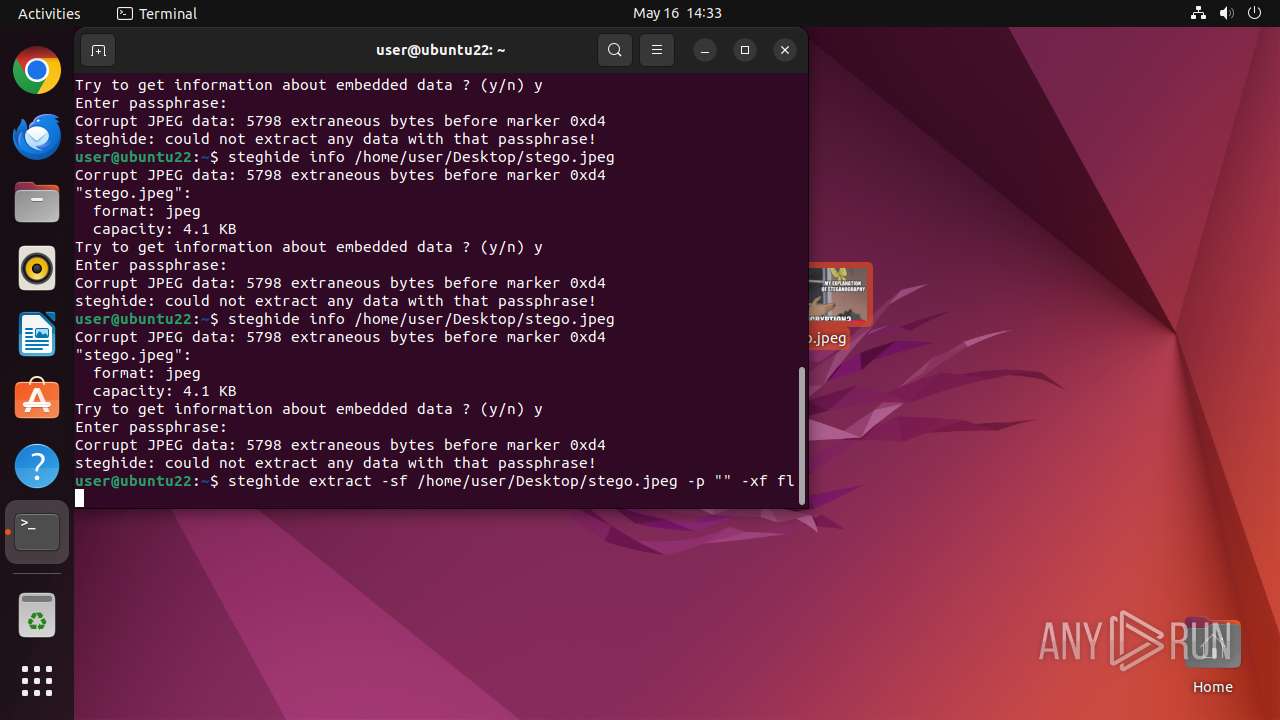Open the Home folder on desktop
This screenshot has width=1280, height=720.
click(x=1212, y=657)
